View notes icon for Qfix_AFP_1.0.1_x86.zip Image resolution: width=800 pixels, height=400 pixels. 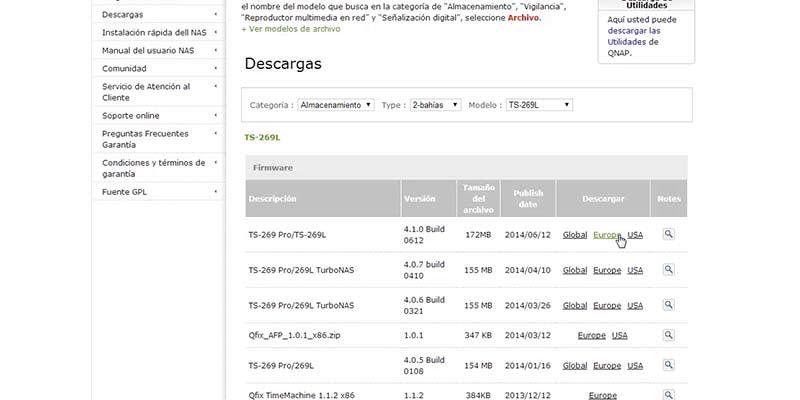pyautogui.click(x=668, y=335)
